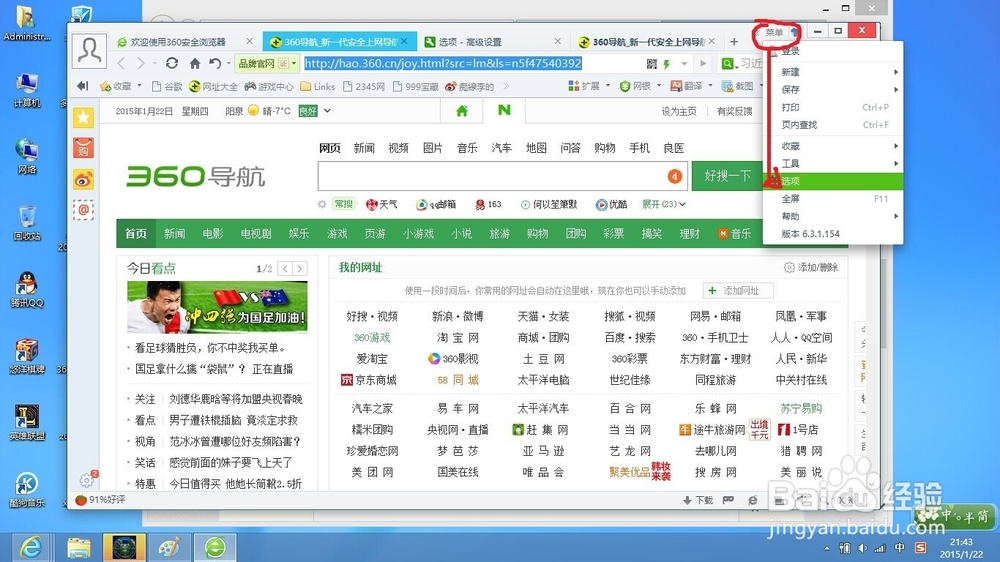Click the 好搜一下 search button
Viewport: 1000px width, 562px height.
pos(727,176)
